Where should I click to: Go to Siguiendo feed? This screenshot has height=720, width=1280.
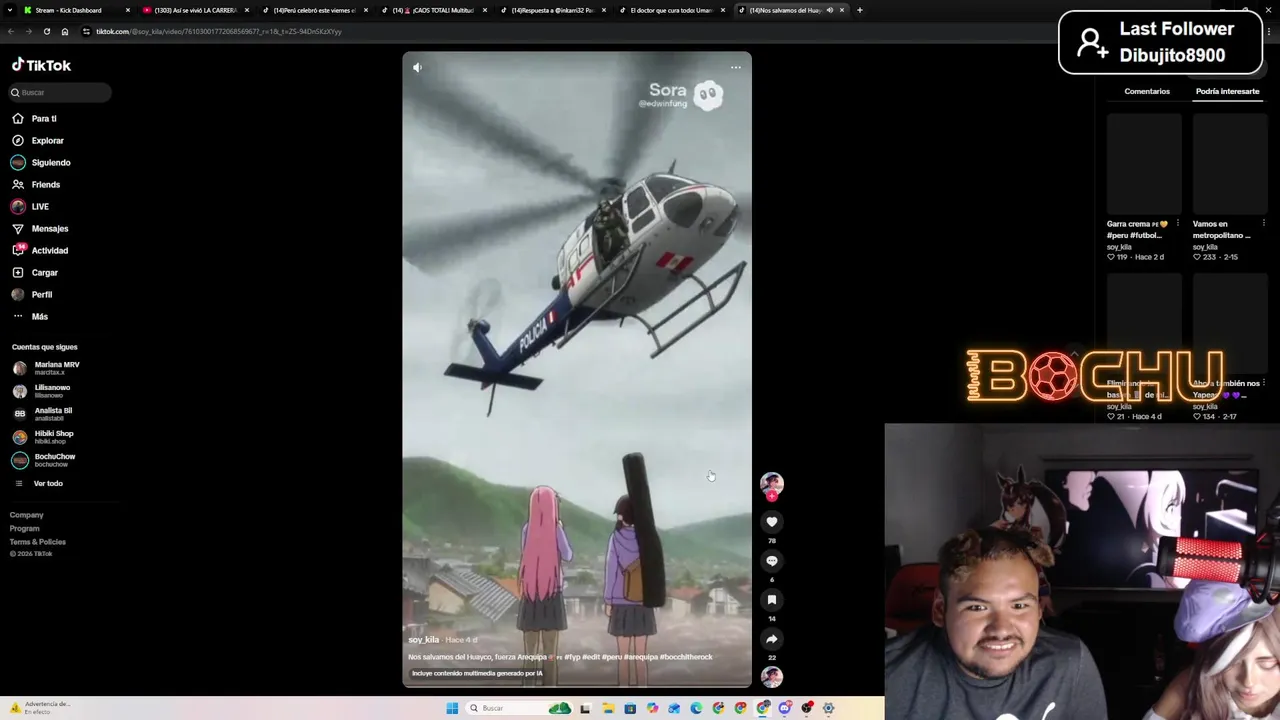[x=50, y=162]
